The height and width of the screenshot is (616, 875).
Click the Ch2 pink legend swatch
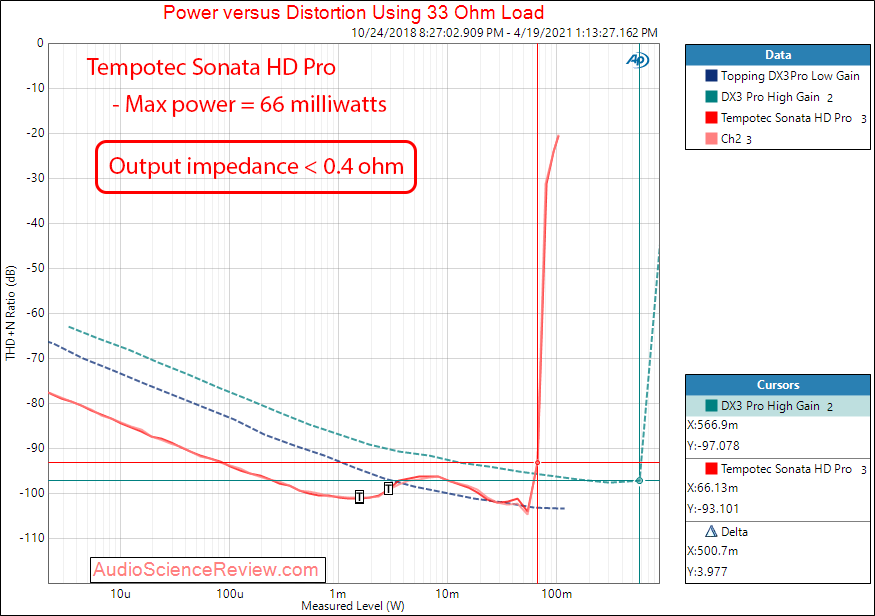point(711,138)
